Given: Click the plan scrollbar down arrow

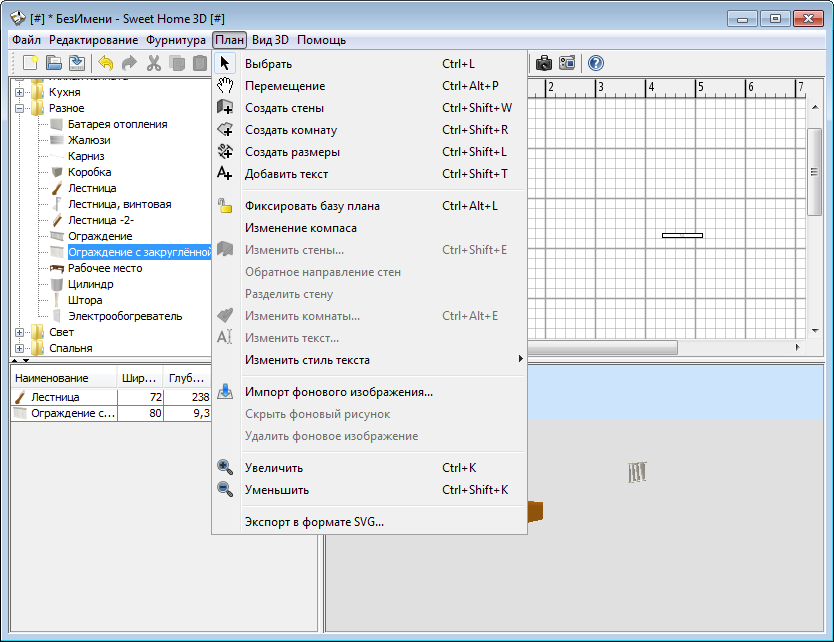Looking at the screenshot, I should pos(815,331).
